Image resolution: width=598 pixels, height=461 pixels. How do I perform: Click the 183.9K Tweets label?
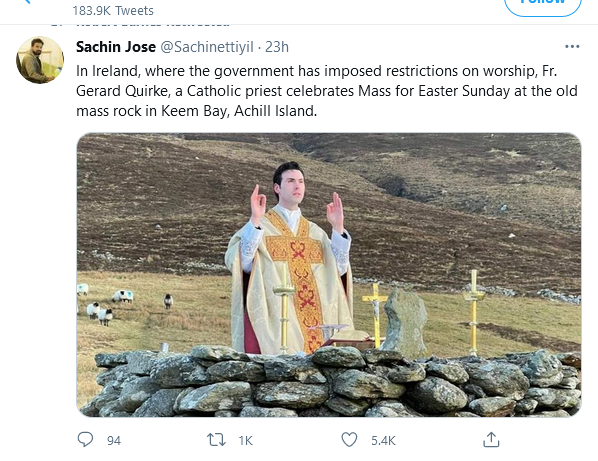coord(113,11)
